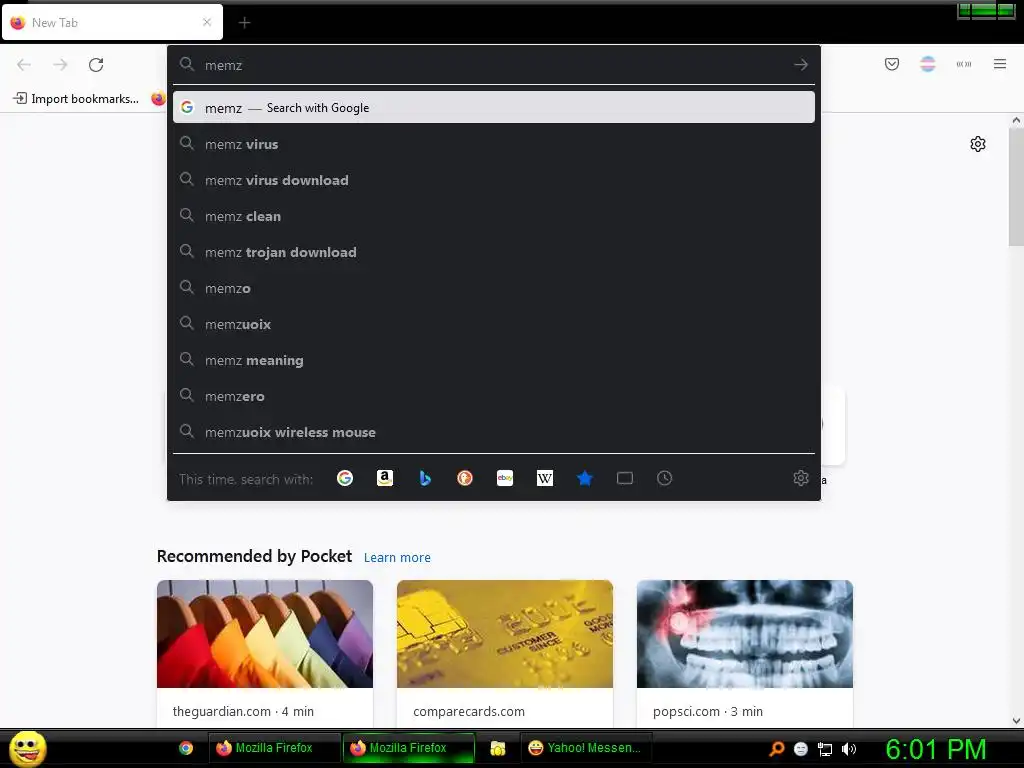Open the folder icon on the taskbar
The height and width of the screenshot is (768, 1024).
498,748
